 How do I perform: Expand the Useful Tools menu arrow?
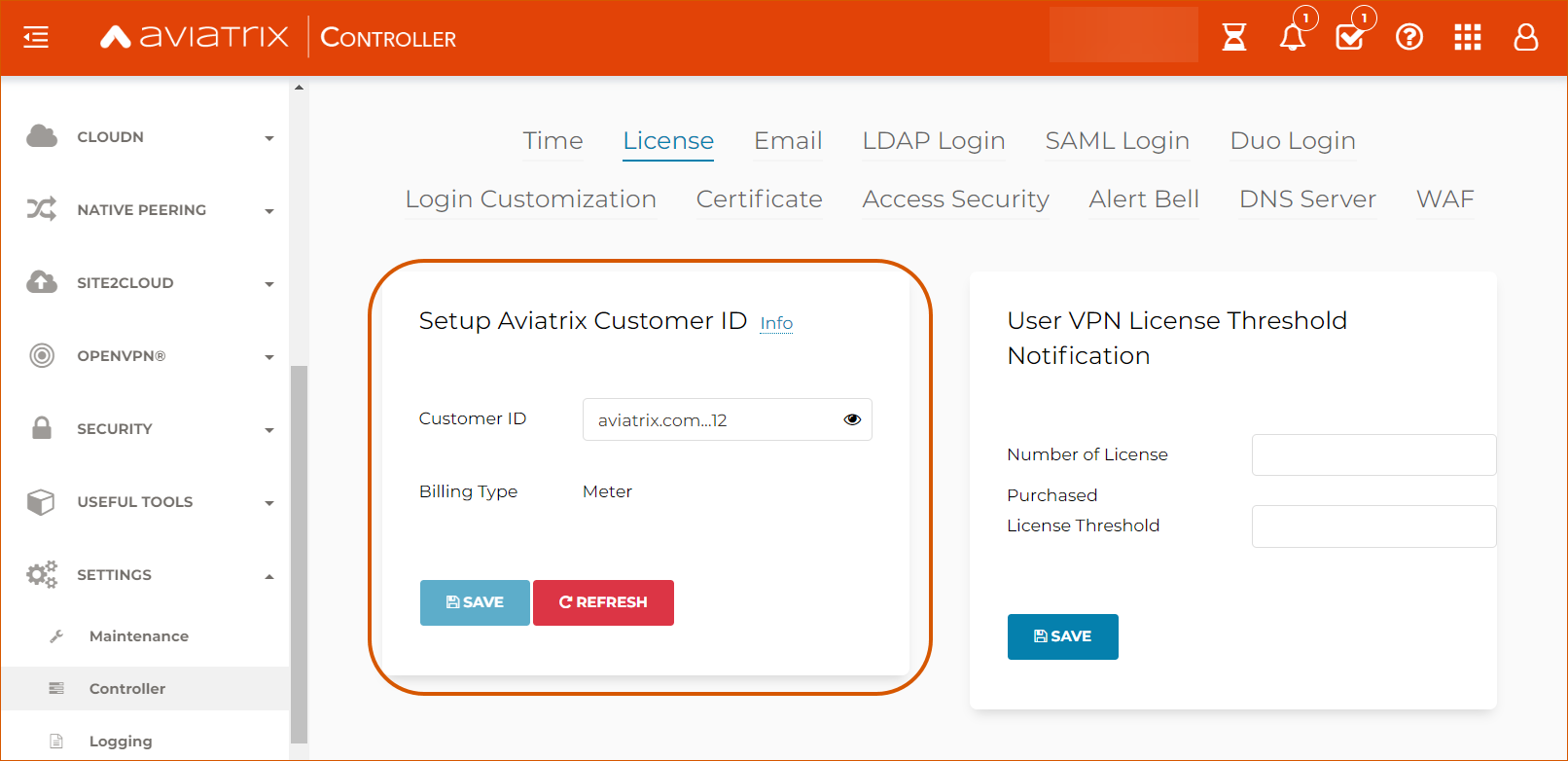click(269, 503)
